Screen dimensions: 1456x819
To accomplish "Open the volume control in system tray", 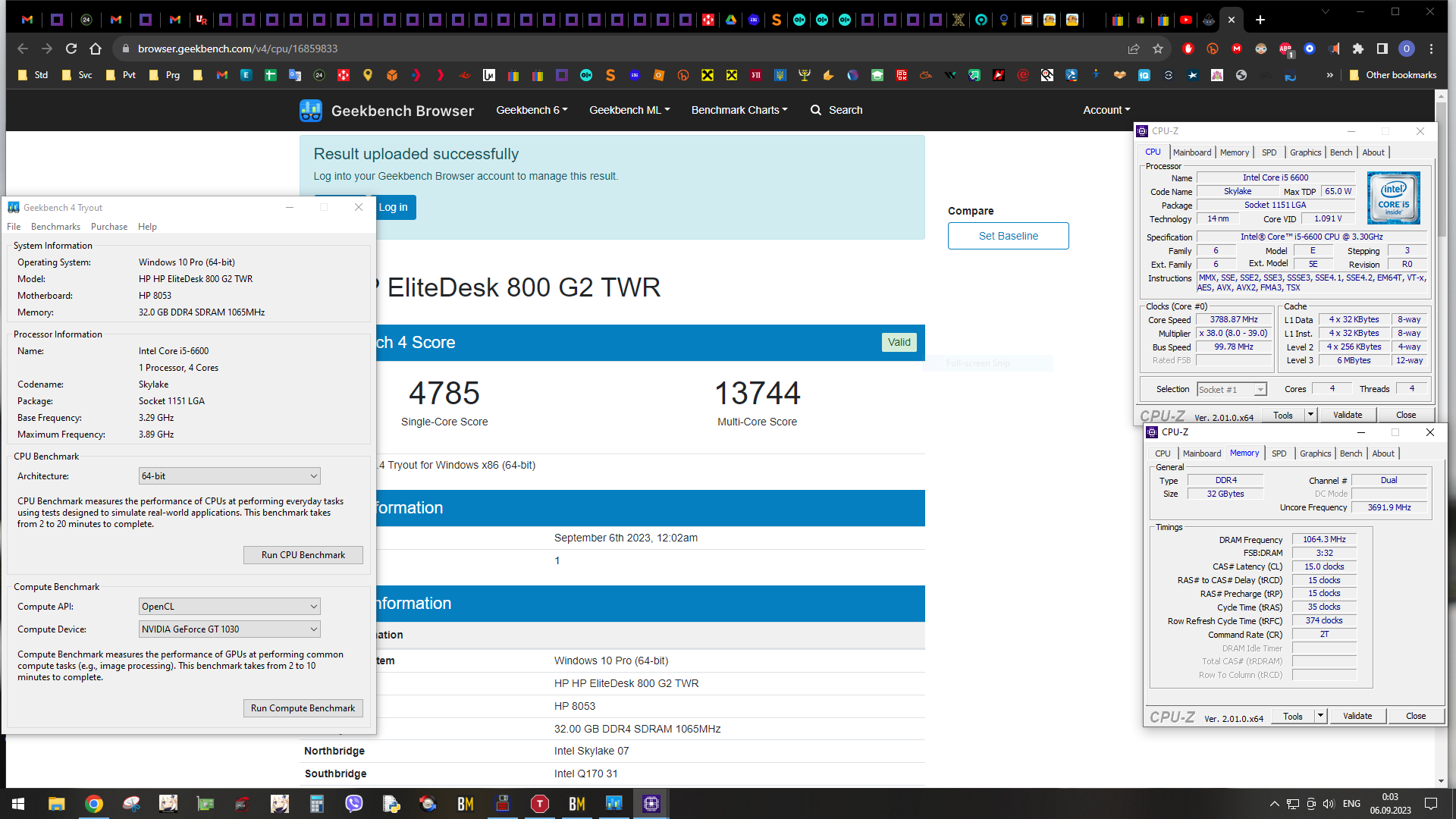I will point(1329,804).
